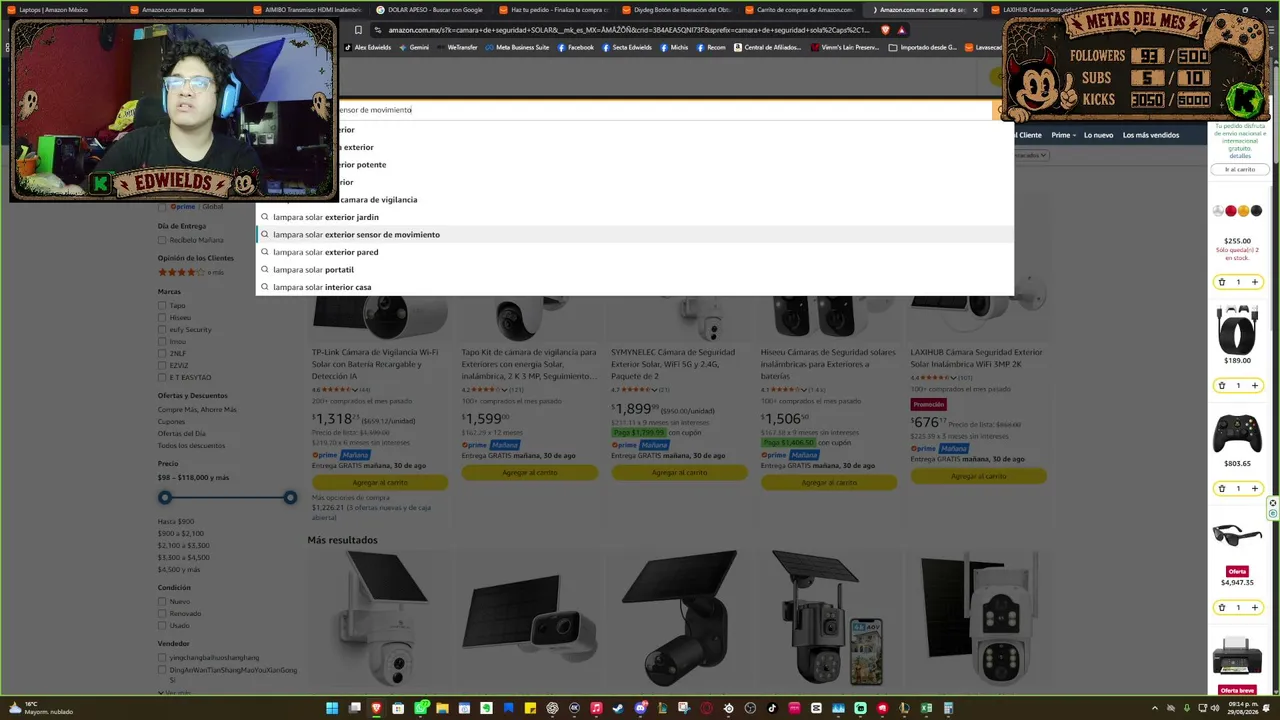
Task: Check the 'Renovado' condition checkbox
Action: coord(162,613)
